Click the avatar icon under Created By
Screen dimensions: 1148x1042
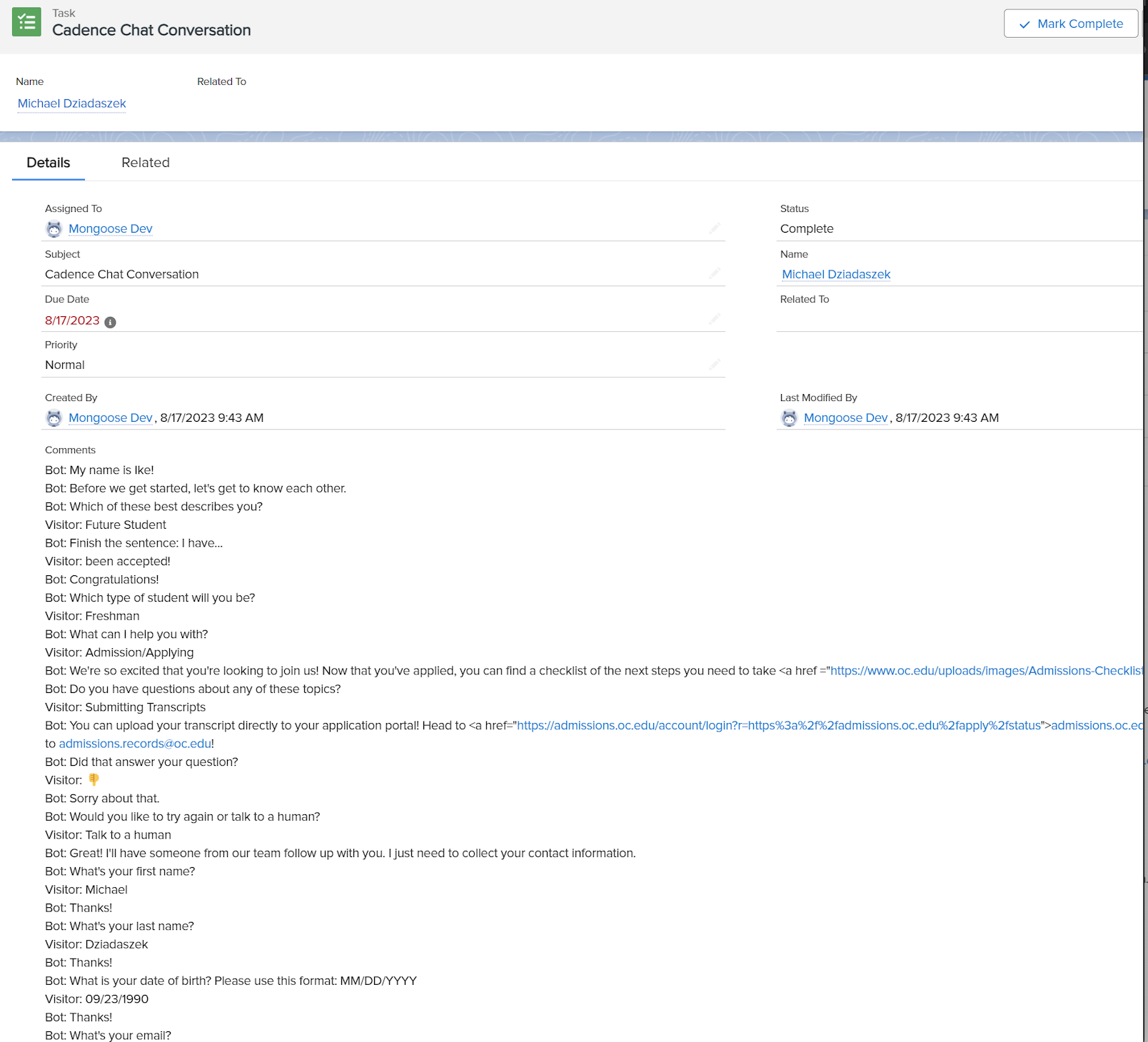[54, 418]
